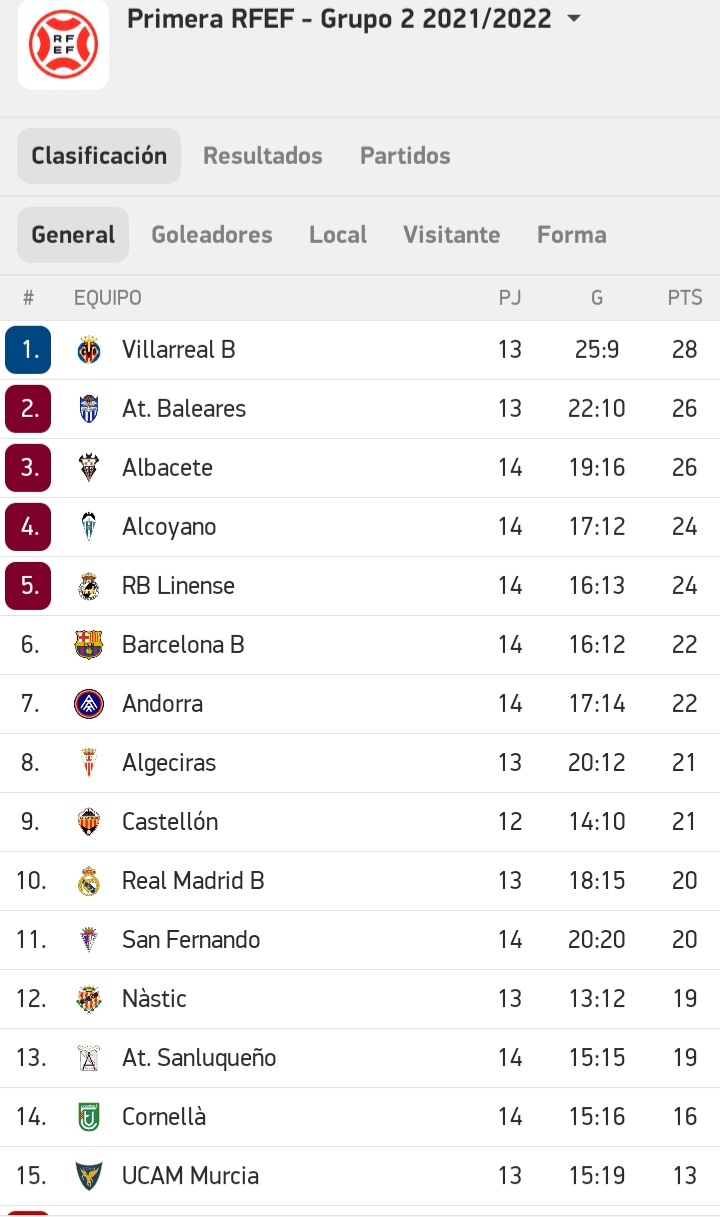Open the Forma standings tab

tap(572, 235)
